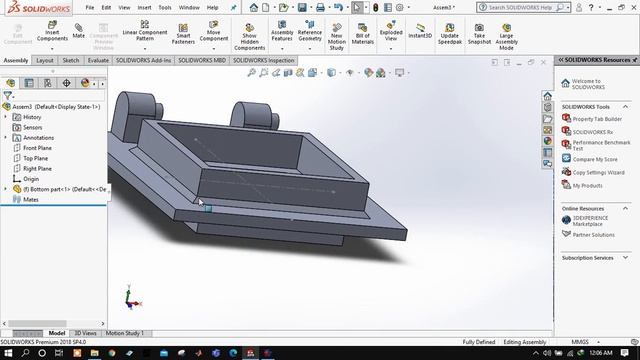Click the Home icon in title toolbar
This screenshot has height=360, width=640.
253,7
